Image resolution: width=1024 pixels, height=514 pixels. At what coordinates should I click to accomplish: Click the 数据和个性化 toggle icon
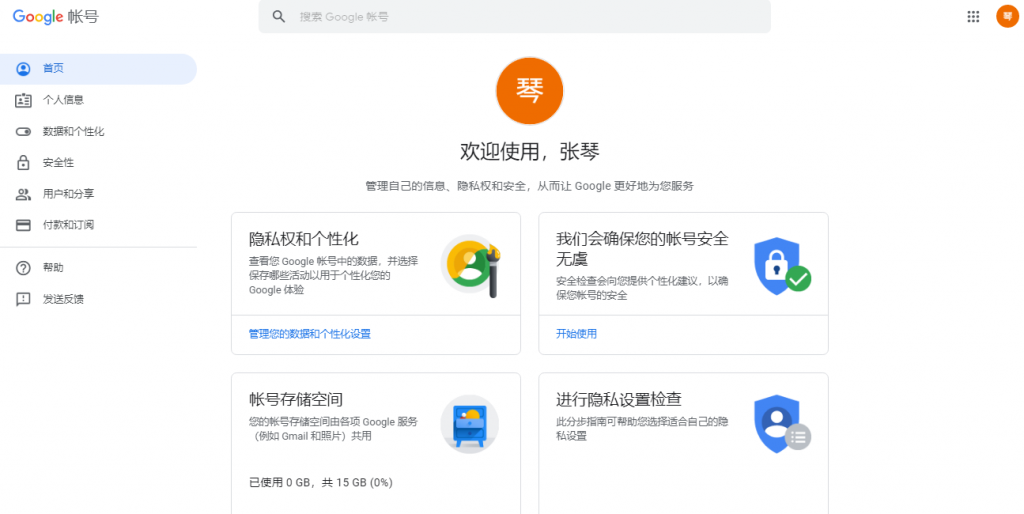(x=24, y=131)
